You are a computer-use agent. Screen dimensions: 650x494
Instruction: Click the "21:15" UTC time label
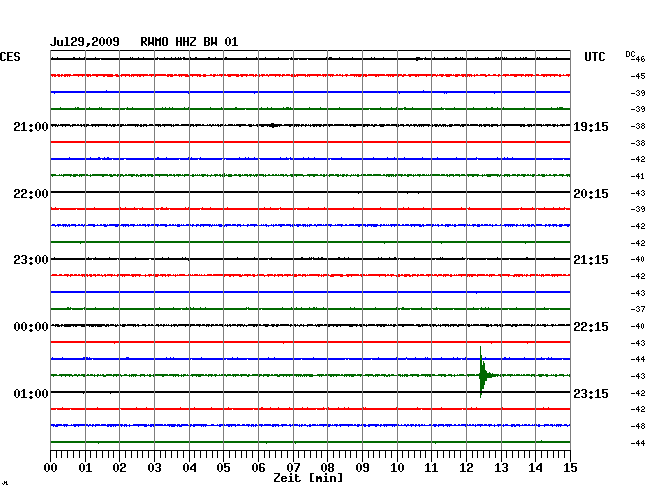pyautogui.click(x=591, y=260)
